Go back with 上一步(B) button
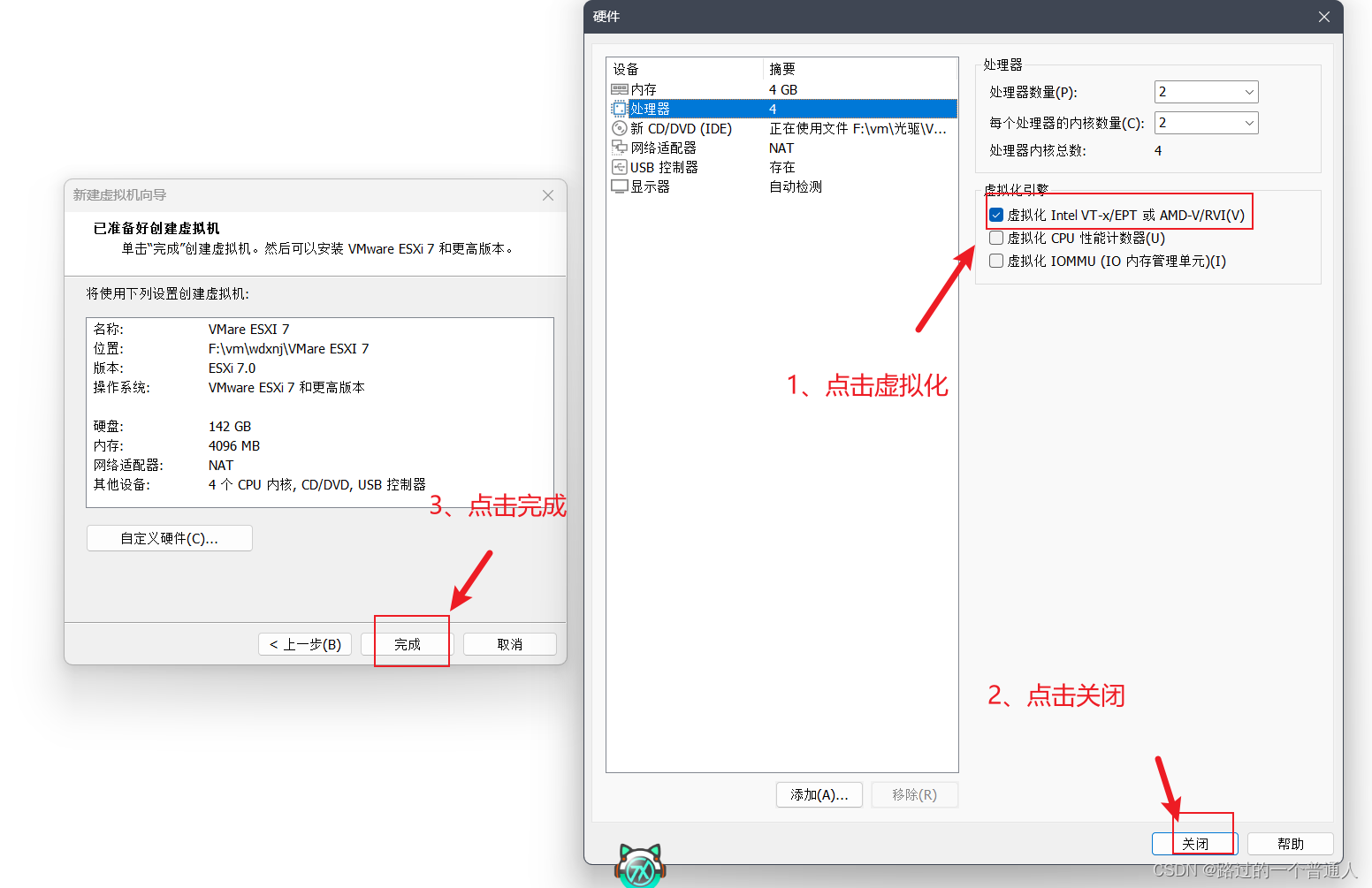The height and width of the screenshot is (888, 1372). (x=305, y=644)
